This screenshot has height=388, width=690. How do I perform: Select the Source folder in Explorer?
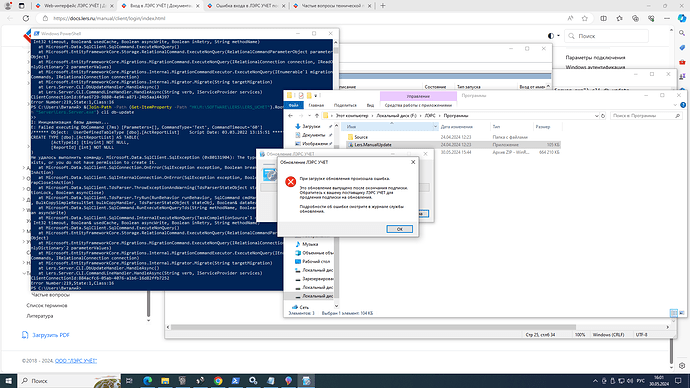click(x=361, y=137)
